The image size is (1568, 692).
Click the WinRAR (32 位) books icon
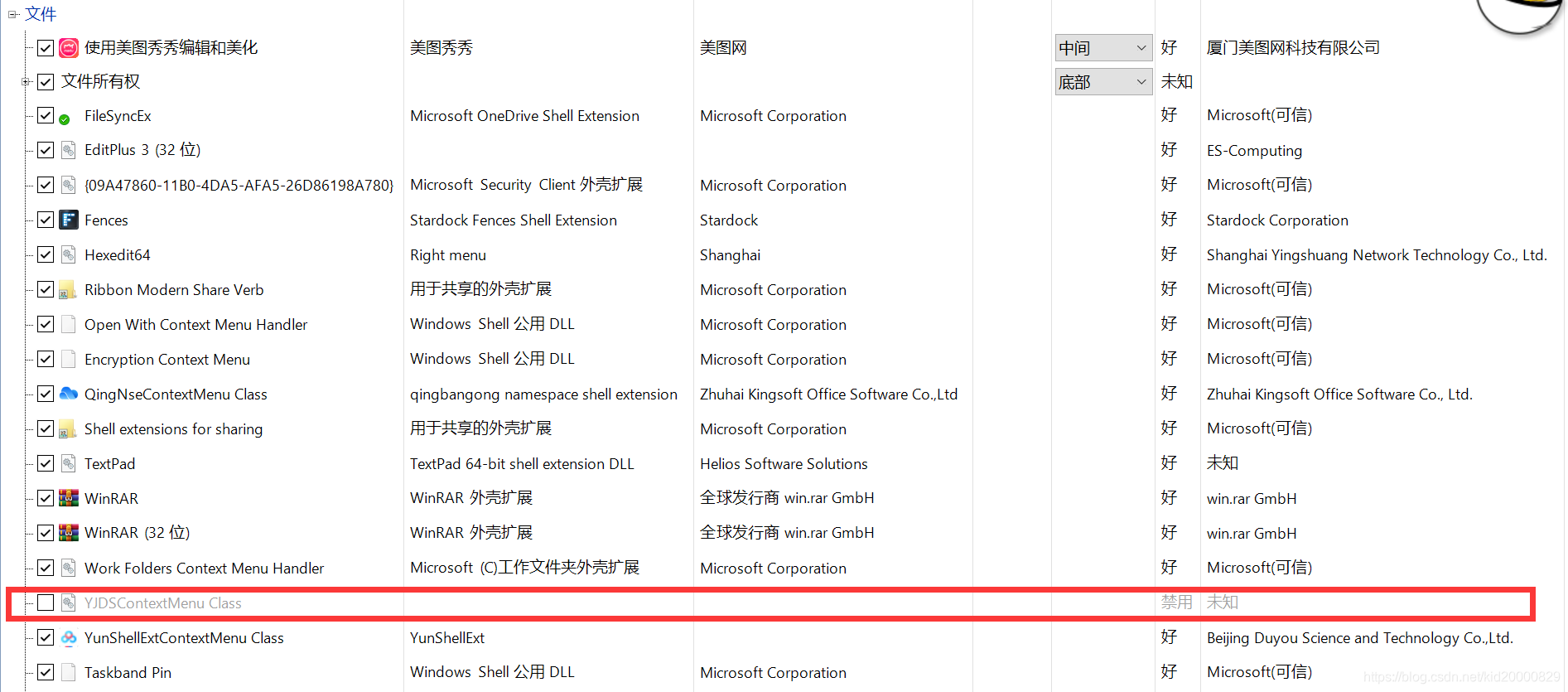point(69,533)
